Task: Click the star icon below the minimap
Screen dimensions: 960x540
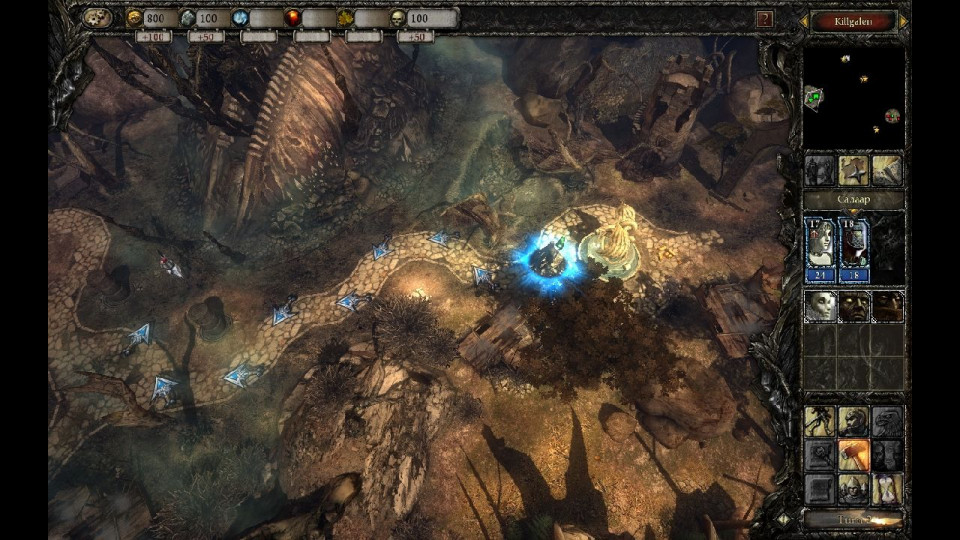Action: (853, 170)
